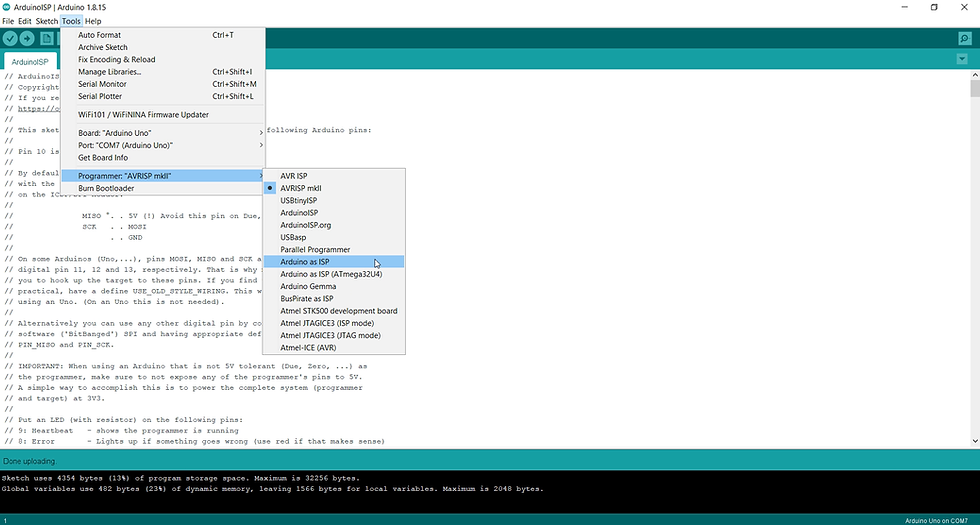Click the line number 1 in status bar
The width and height of the screenshot is (980, 525).
click(4, 521)
